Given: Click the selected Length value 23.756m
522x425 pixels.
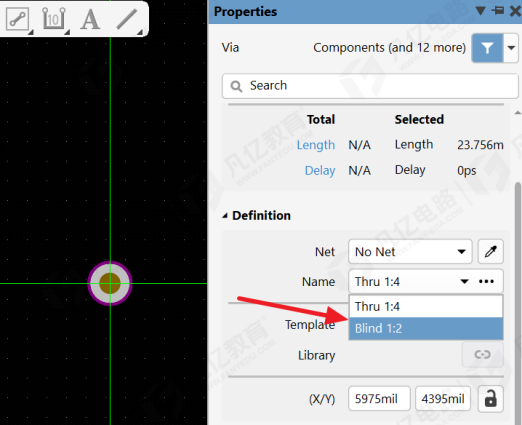Looking at the screenshot, I should [x=480, y=145].
